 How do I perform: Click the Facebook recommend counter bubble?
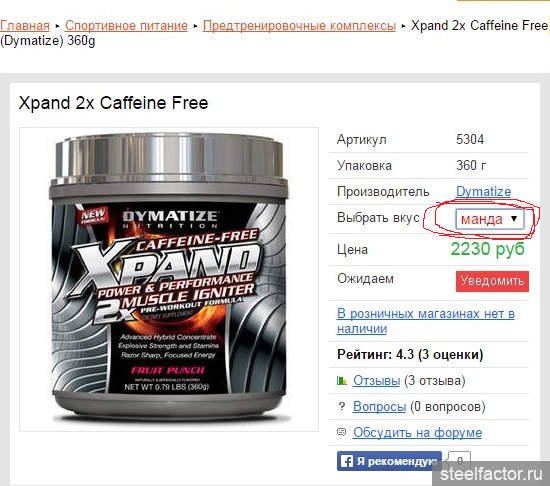coord(460,460)
